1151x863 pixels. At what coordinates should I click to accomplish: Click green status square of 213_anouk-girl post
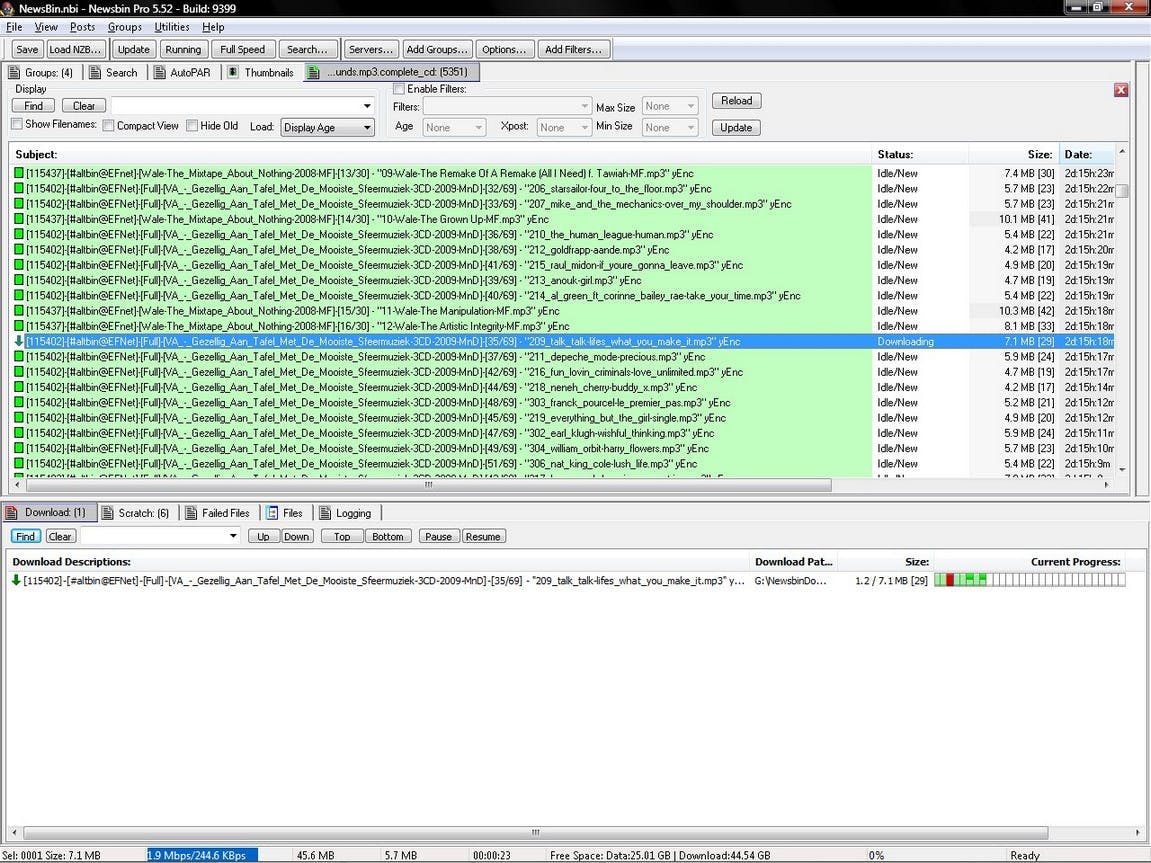(x=19, y=280)
